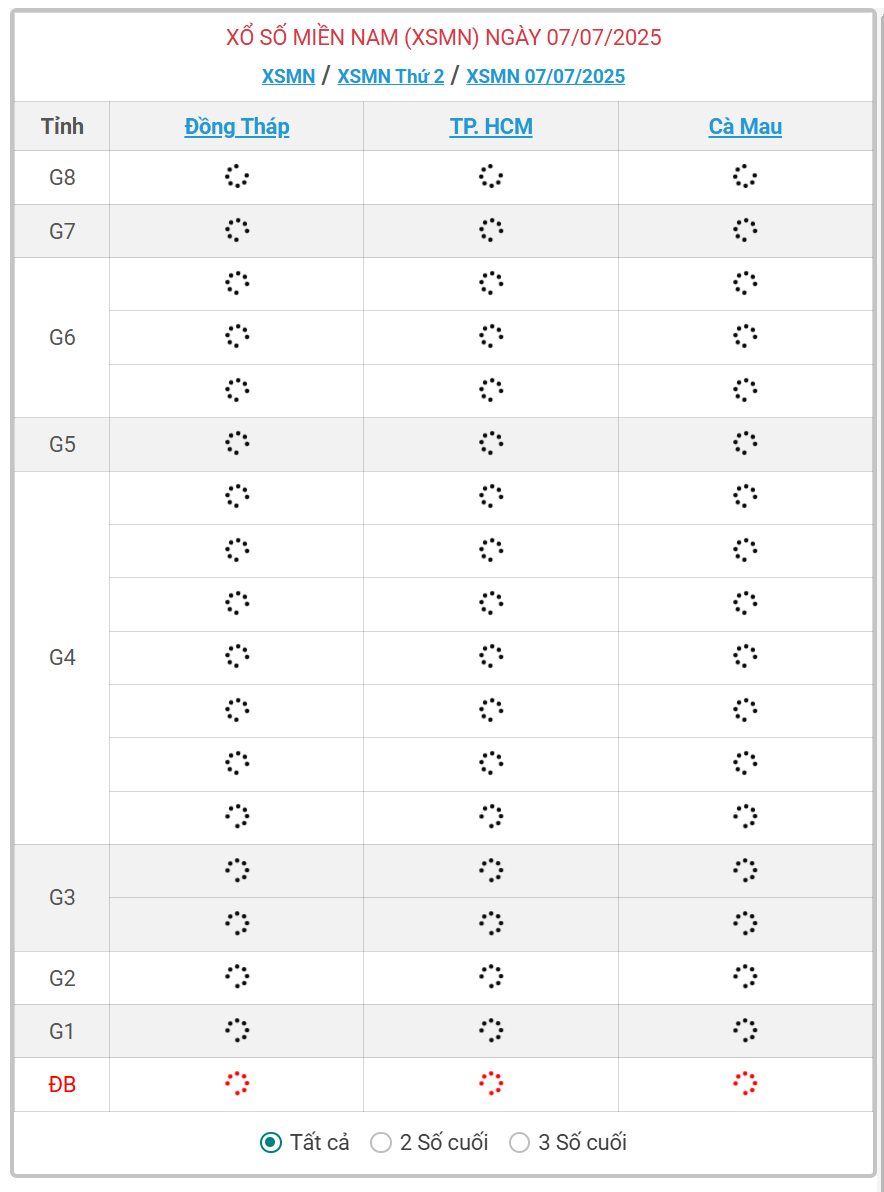Open the TP. HCM province link
Viewport: 884px width, 1192px height.
click(x=491, y=126)
